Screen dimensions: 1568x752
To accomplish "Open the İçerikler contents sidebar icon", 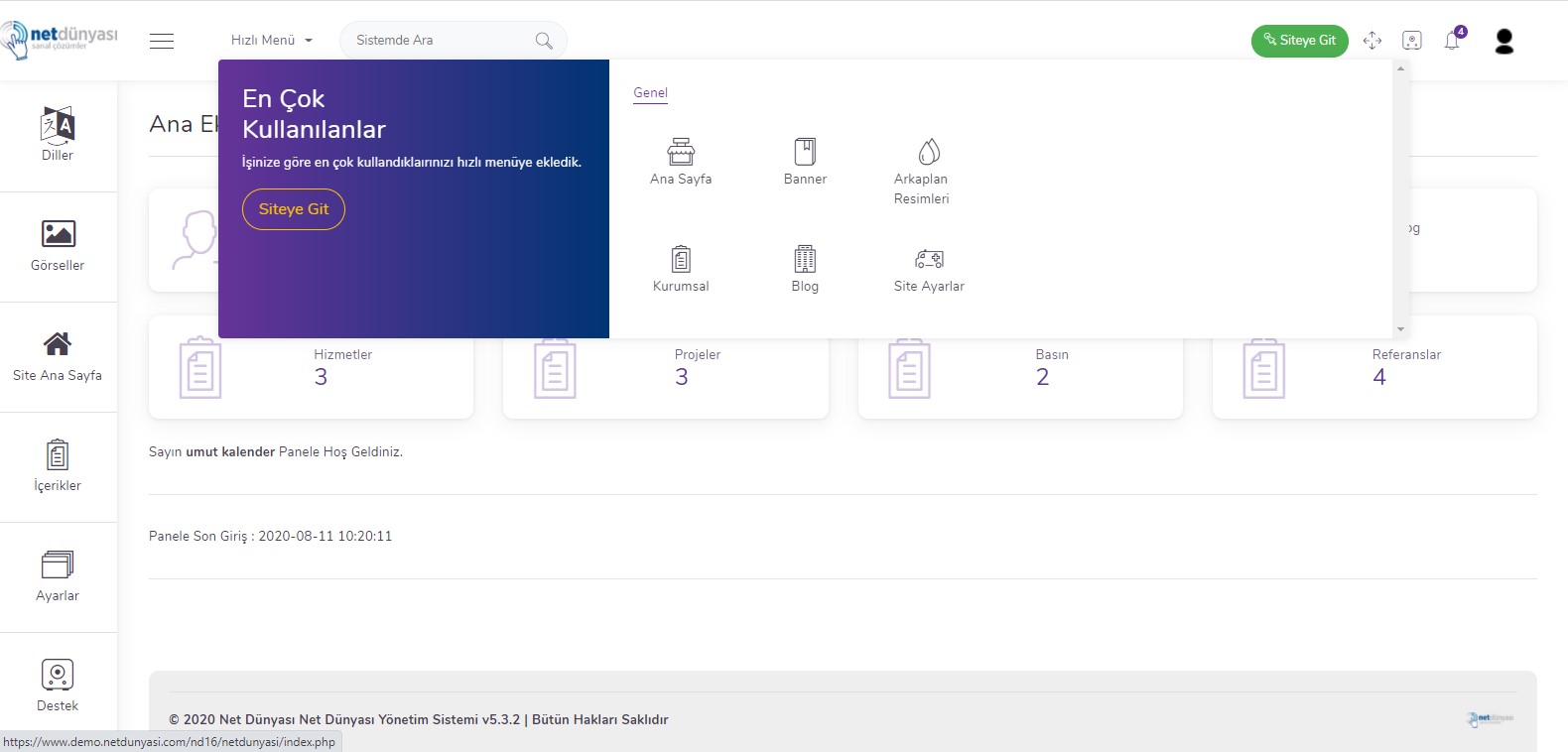I will point(58,455).
